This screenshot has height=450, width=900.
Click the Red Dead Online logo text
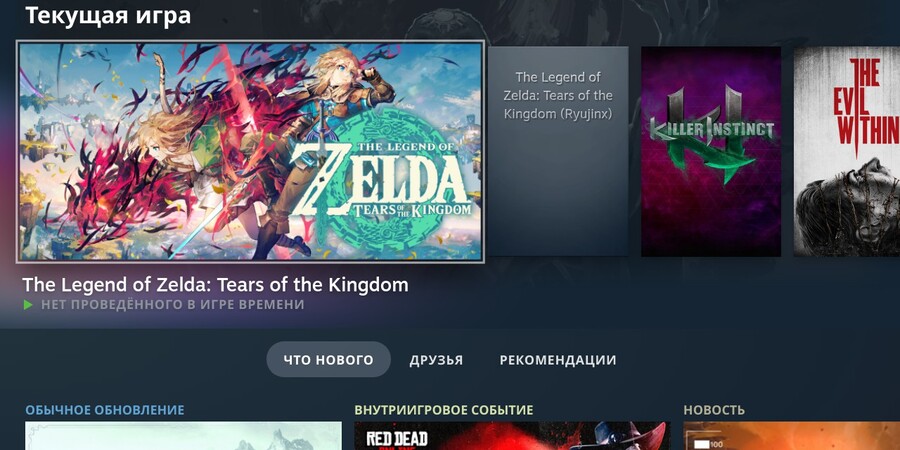[x=397, y=441]
